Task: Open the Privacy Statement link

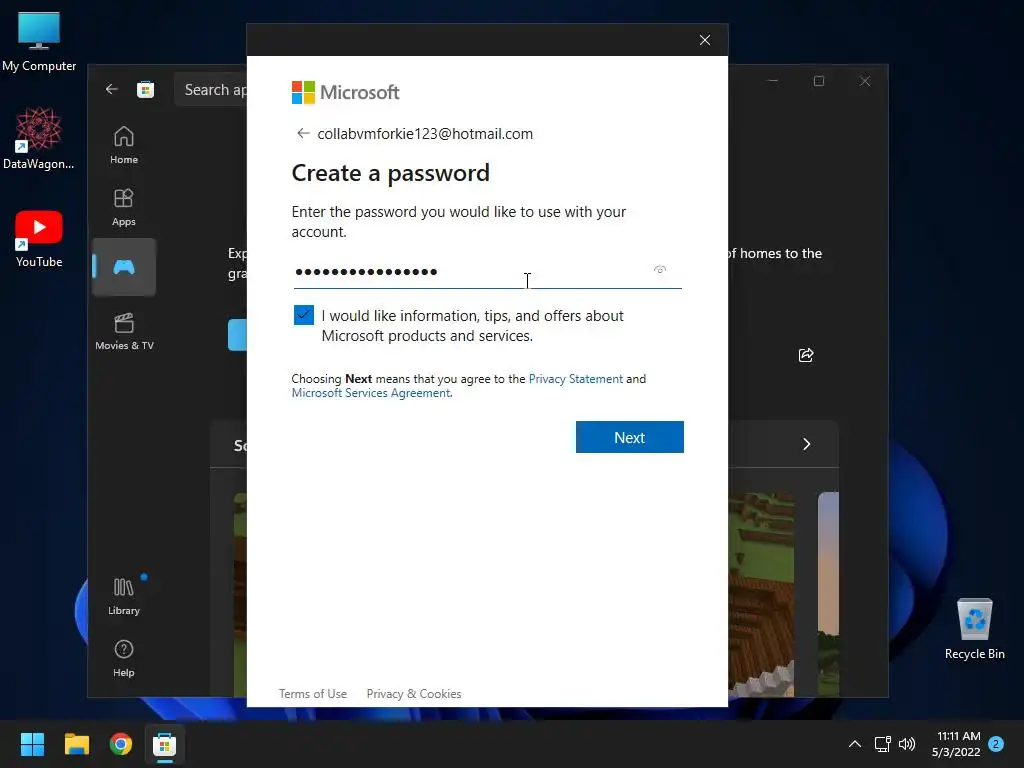Action: [x=575, y=379]
